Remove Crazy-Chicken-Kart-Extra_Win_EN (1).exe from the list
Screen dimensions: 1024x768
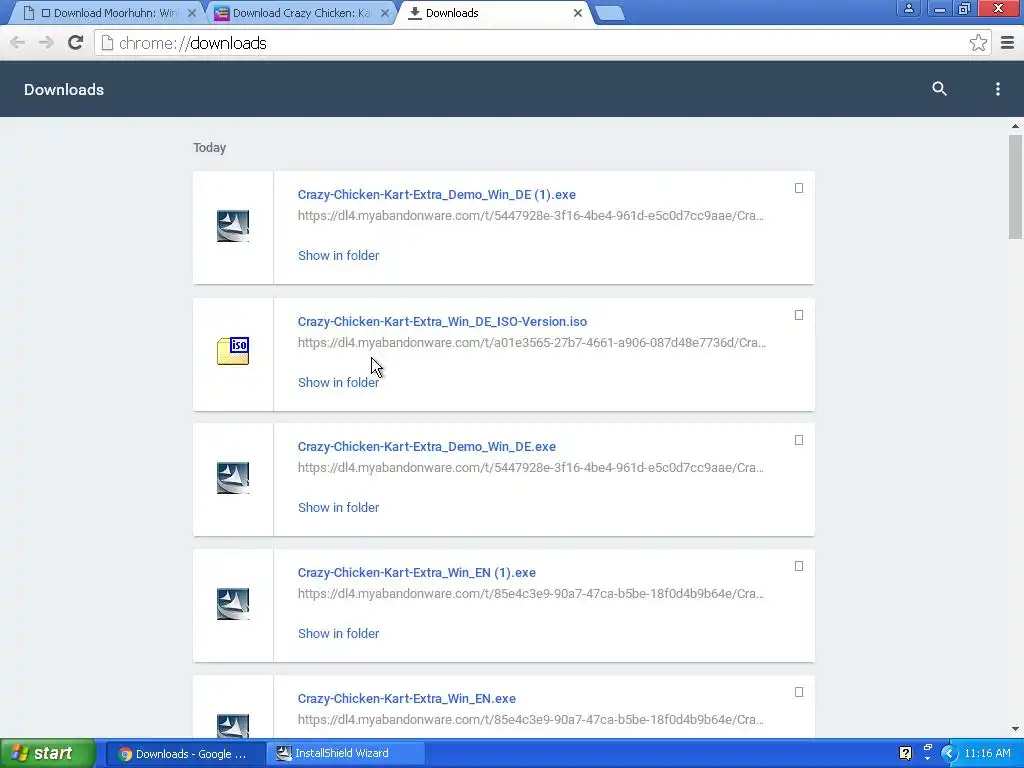(x=799, y=566)
